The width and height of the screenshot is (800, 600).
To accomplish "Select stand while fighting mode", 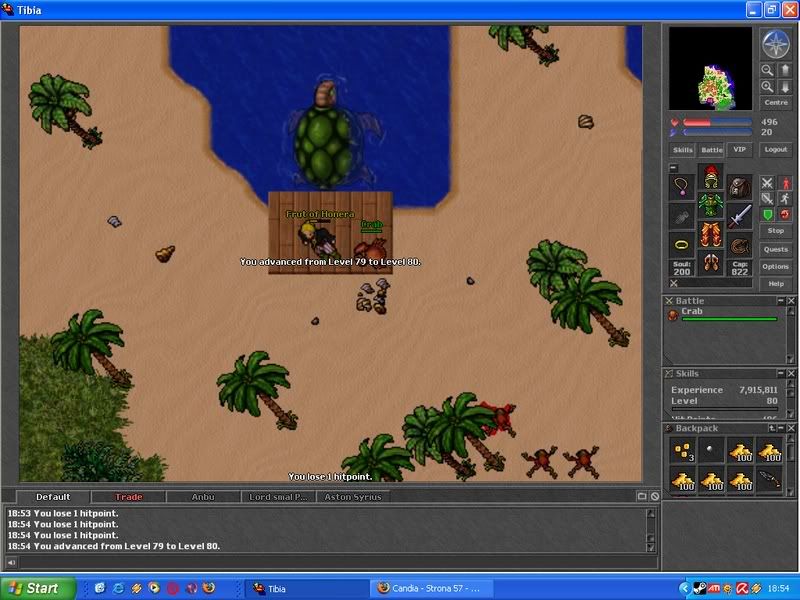I will pos(785,183).
